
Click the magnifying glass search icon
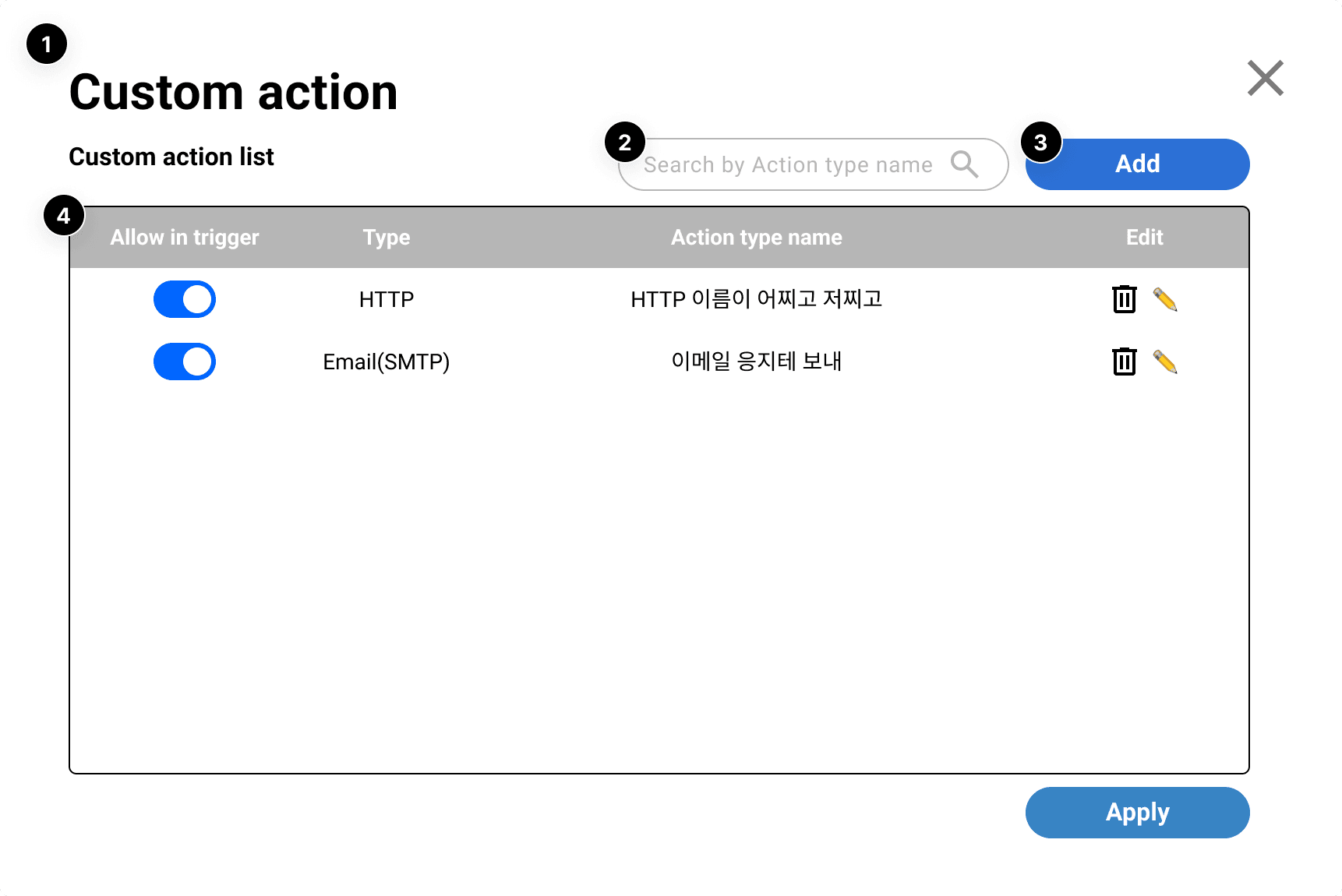[x=965, y=164]
